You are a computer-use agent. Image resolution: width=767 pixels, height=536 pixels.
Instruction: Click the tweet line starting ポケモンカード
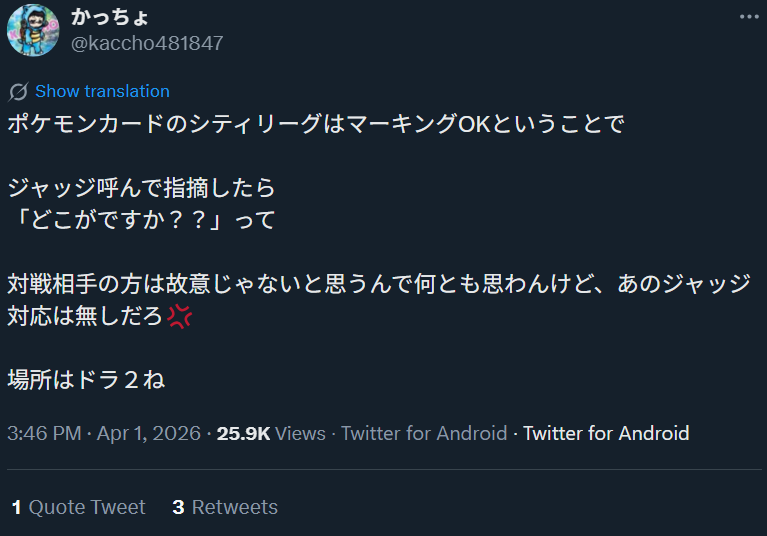(316, 124)
